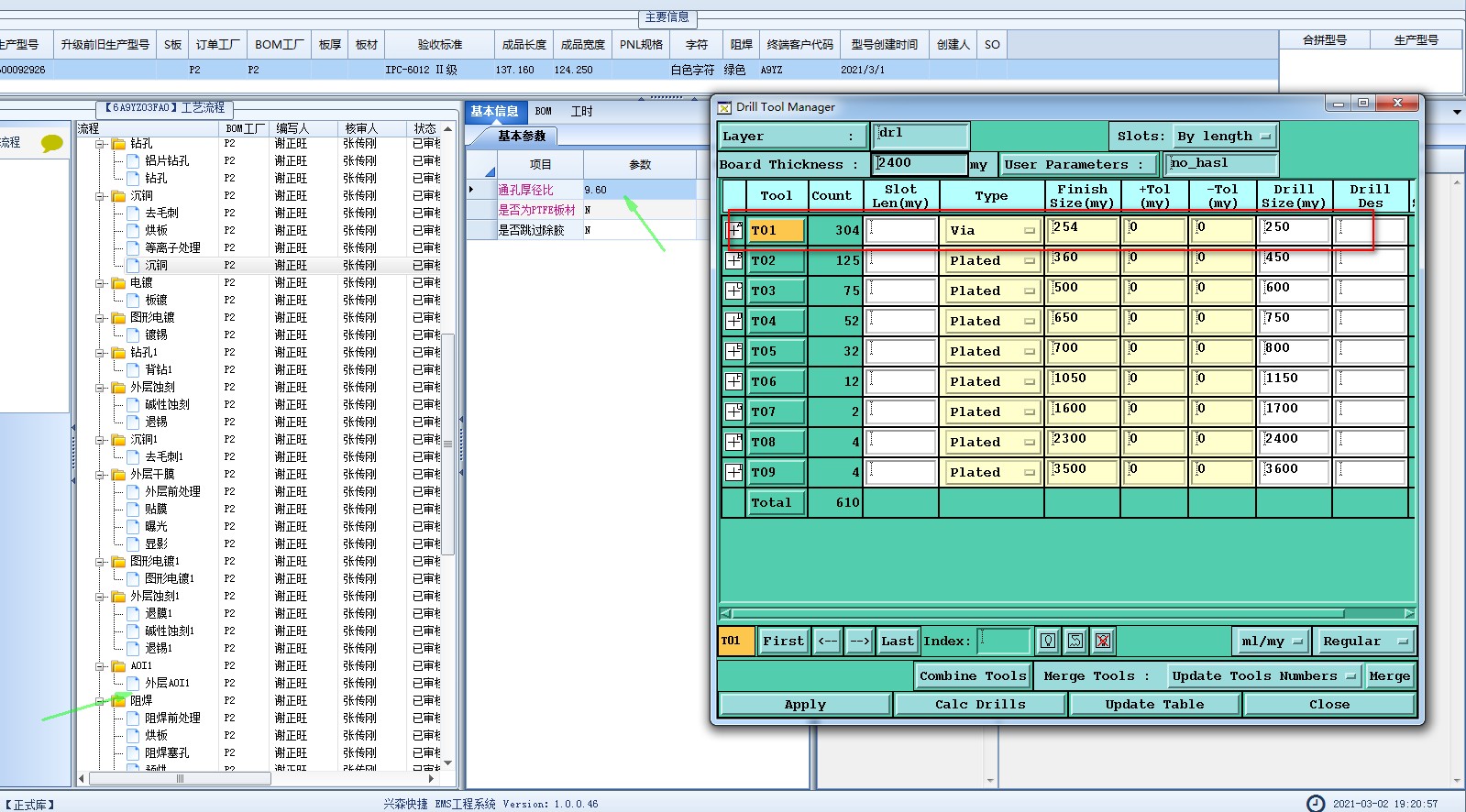Go to next tool with --> button

pyautogui.click(x=859, y=641)
